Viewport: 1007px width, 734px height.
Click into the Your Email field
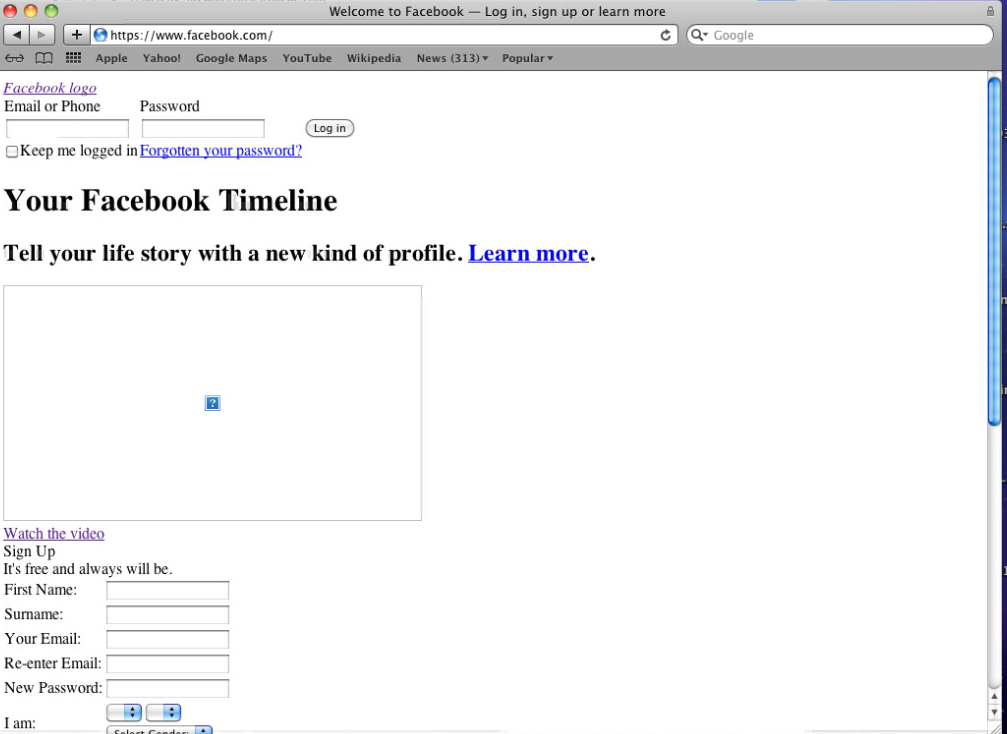coord(168,639)
